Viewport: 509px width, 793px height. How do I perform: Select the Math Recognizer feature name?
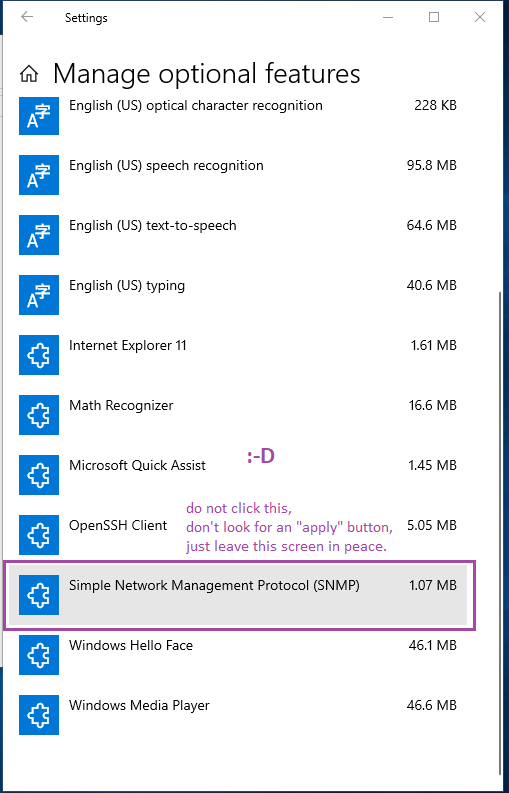coord(121,406)
